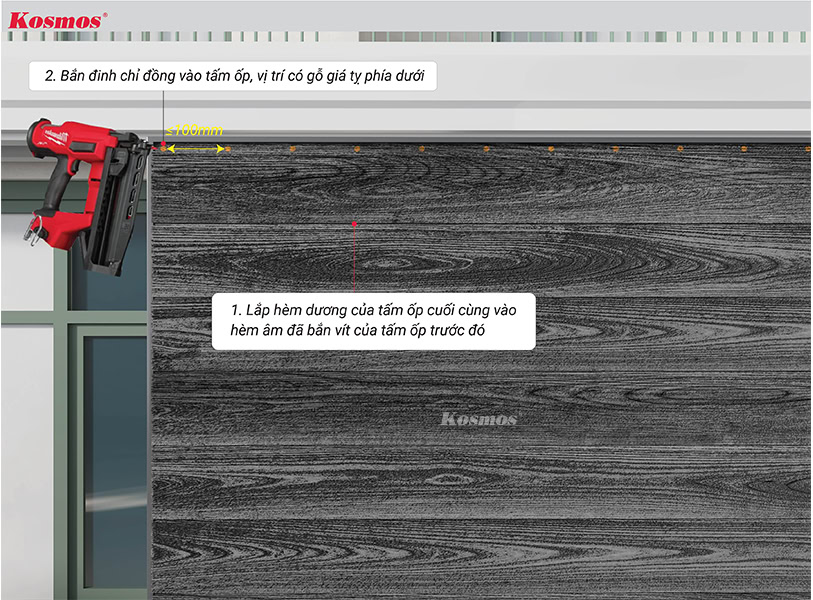Click the gray Kosmos watermark on the panels
The width and height of the screenshot is (813, 600).
pos(478,419)
